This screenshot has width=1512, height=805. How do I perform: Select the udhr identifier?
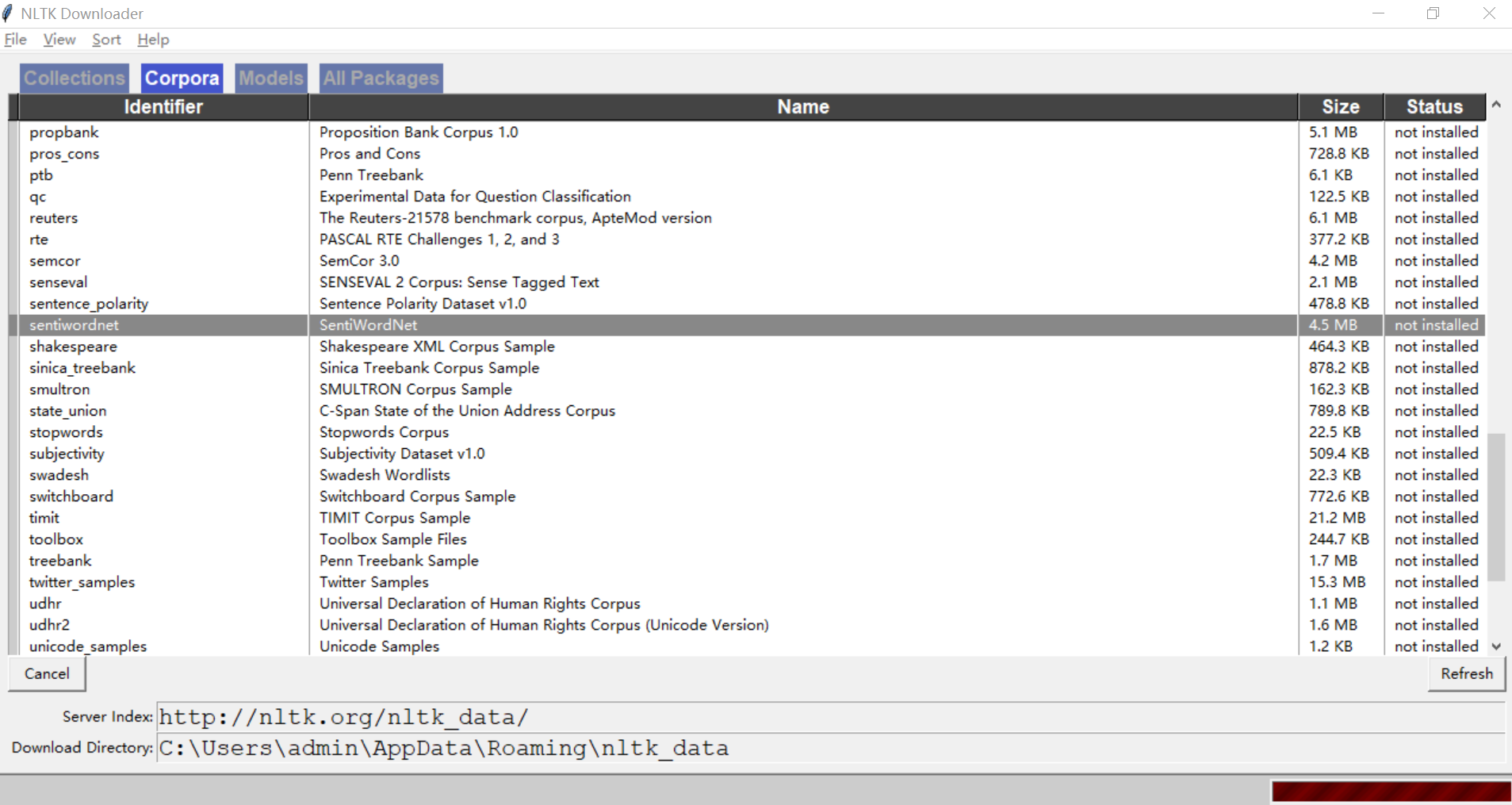[45, 604]
